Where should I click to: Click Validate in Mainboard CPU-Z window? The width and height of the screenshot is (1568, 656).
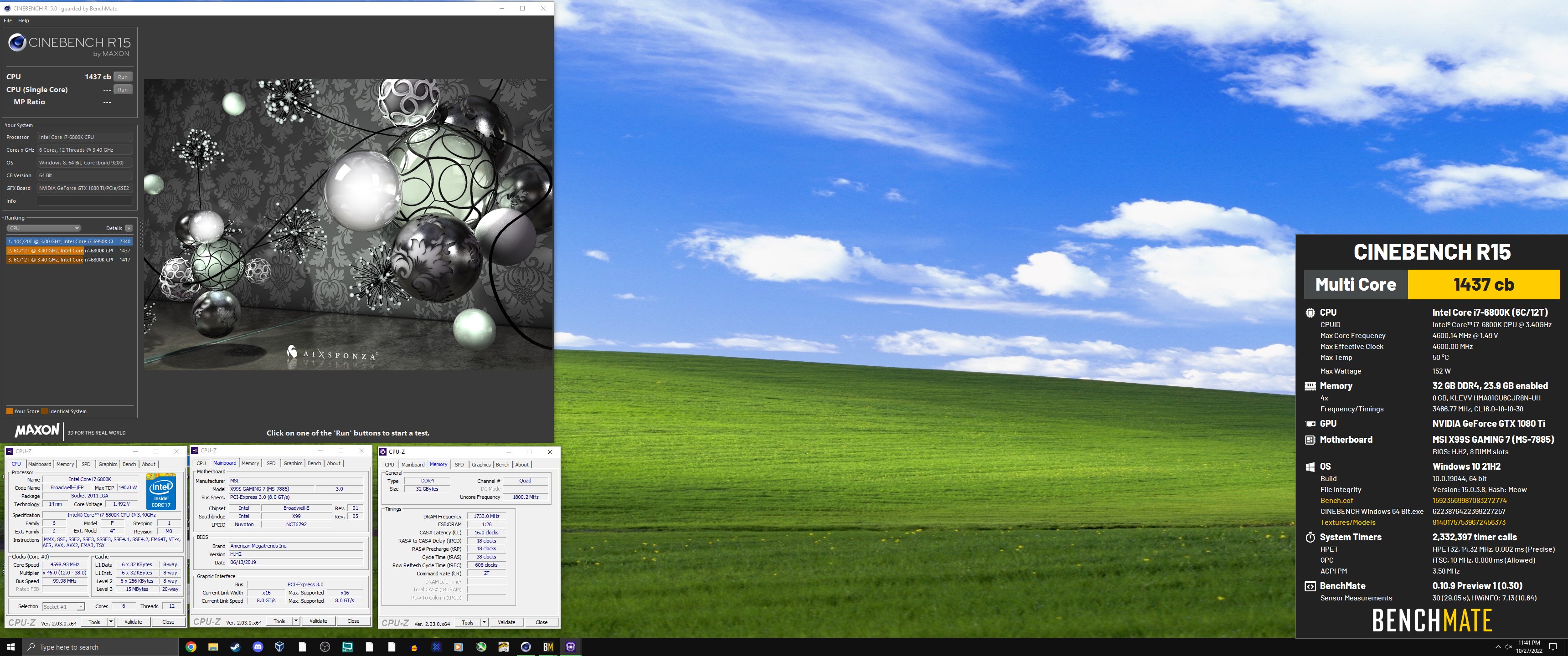318,621
